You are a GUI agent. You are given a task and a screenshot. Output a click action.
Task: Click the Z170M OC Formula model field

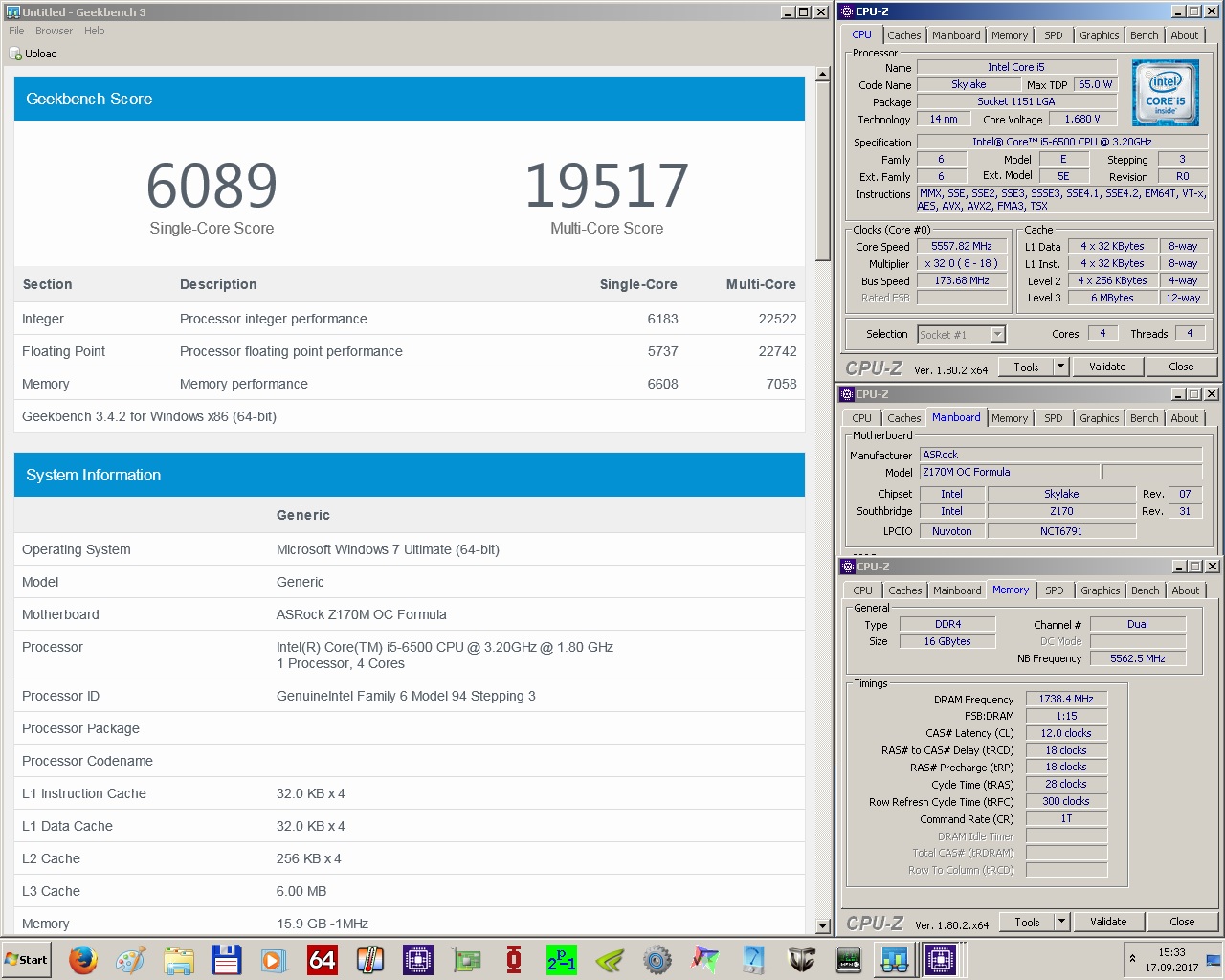(1009, 472)
